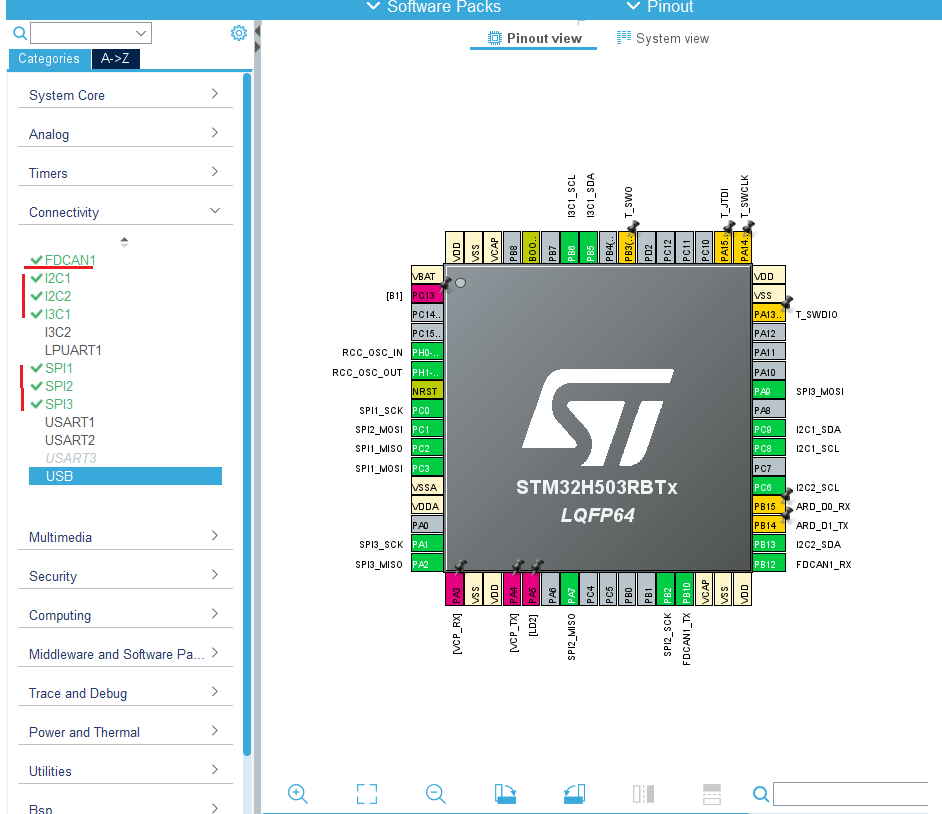Click pin PA1 assigned SPI3_SCK
This screenshot has height=814, width=942.
pos(427,544)
